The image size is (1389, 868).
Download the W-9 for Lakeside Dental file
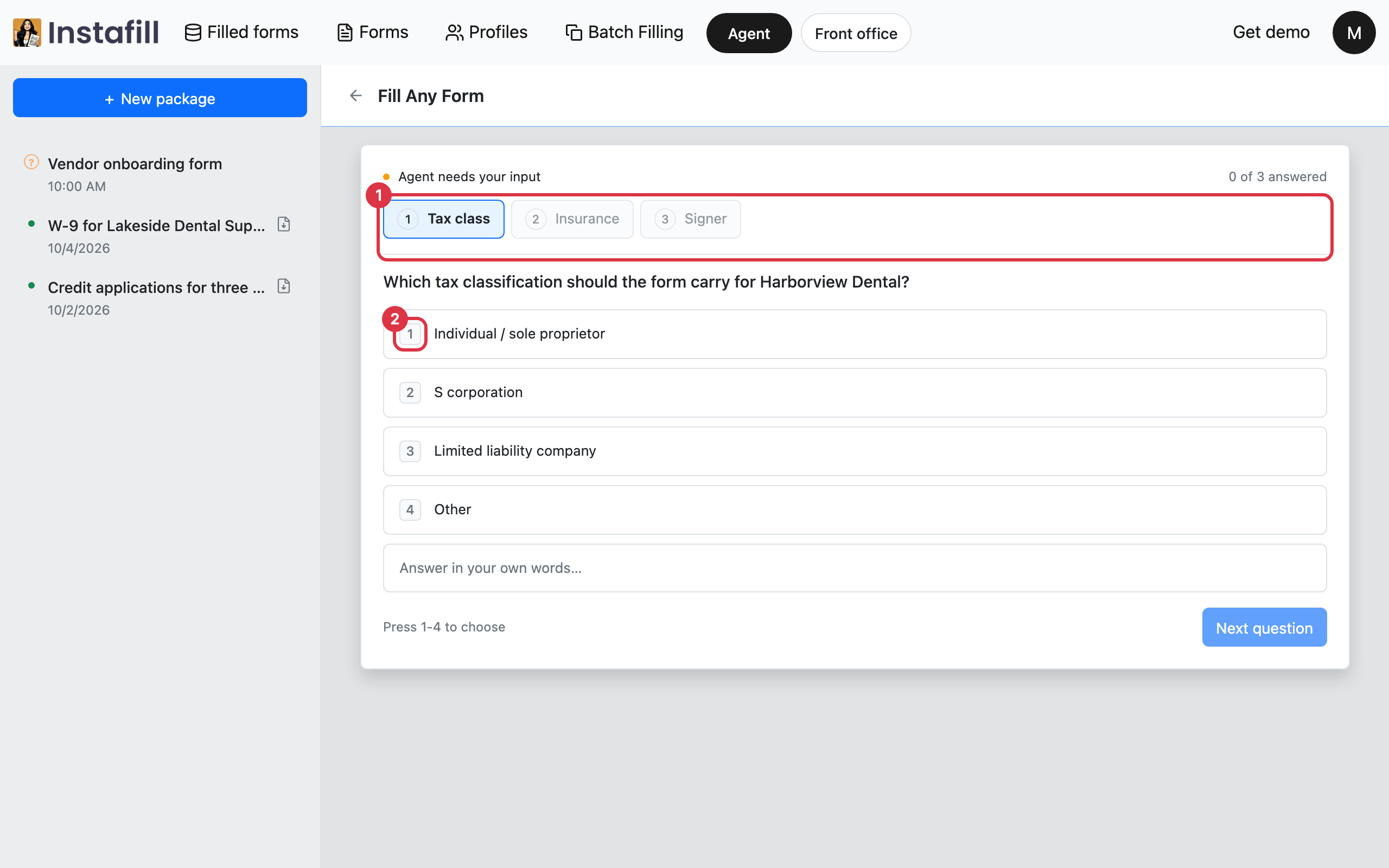284,225
